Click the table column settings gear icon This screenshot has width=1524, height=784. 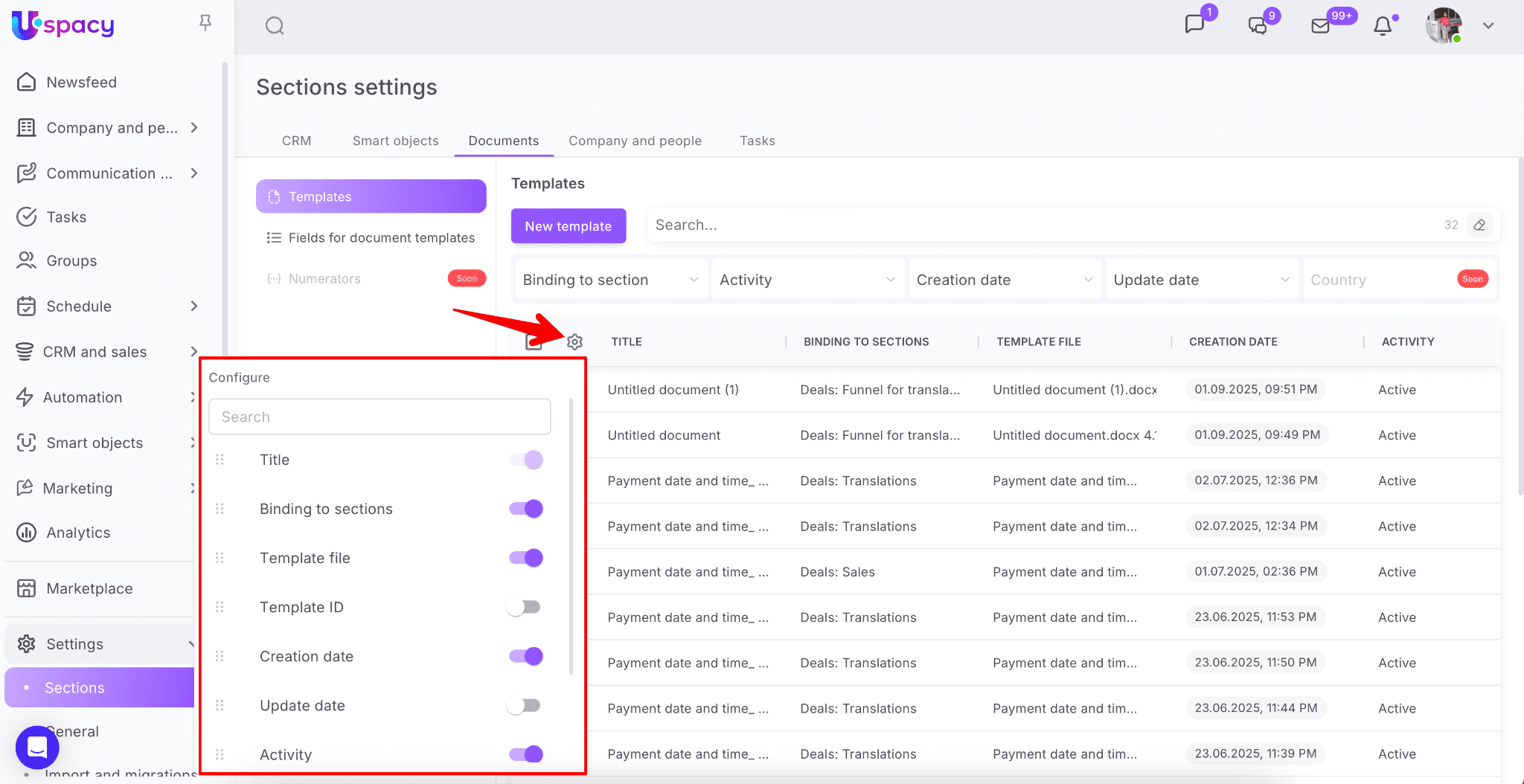click(574, 342)
